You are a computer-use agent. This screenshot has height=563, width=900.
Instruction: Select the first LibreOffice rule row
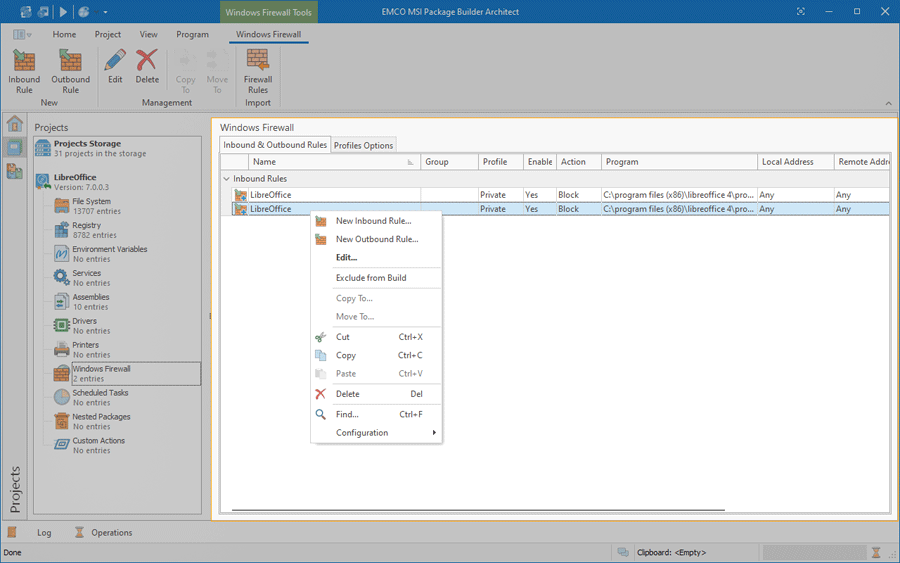(555, 195)
